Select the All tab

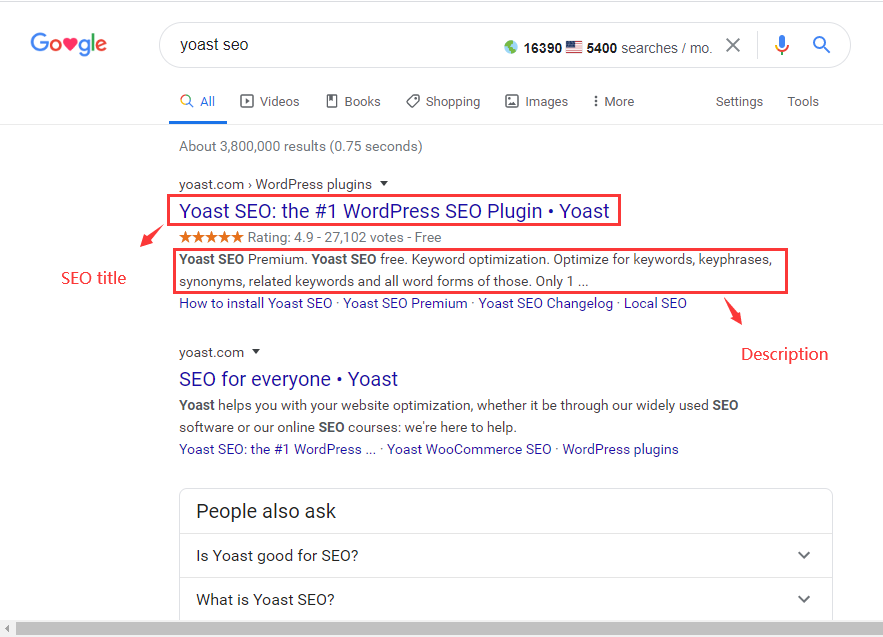198,101
